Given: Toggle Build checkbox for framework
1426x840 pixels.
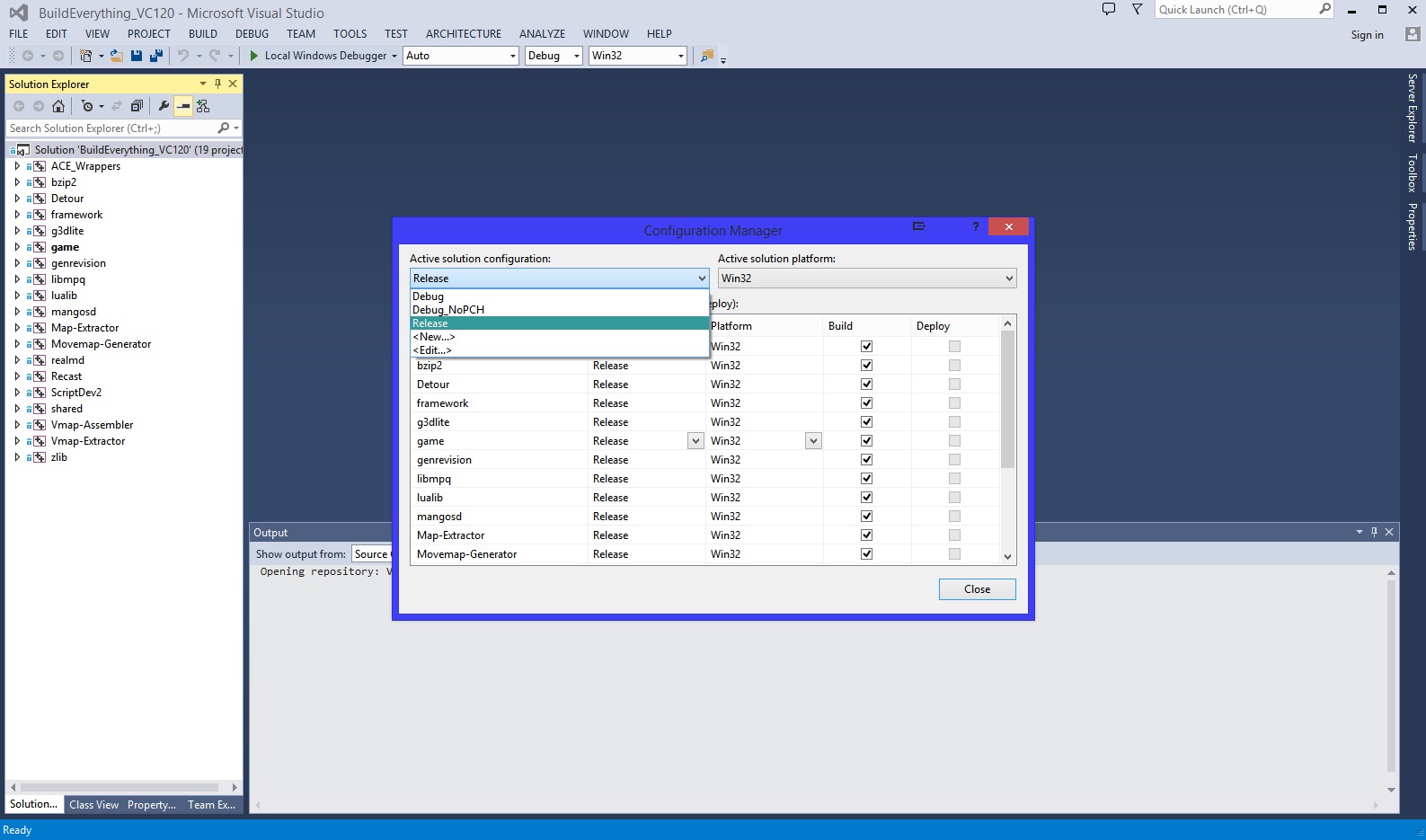Looking at the screenshot, I should (866, 403).
